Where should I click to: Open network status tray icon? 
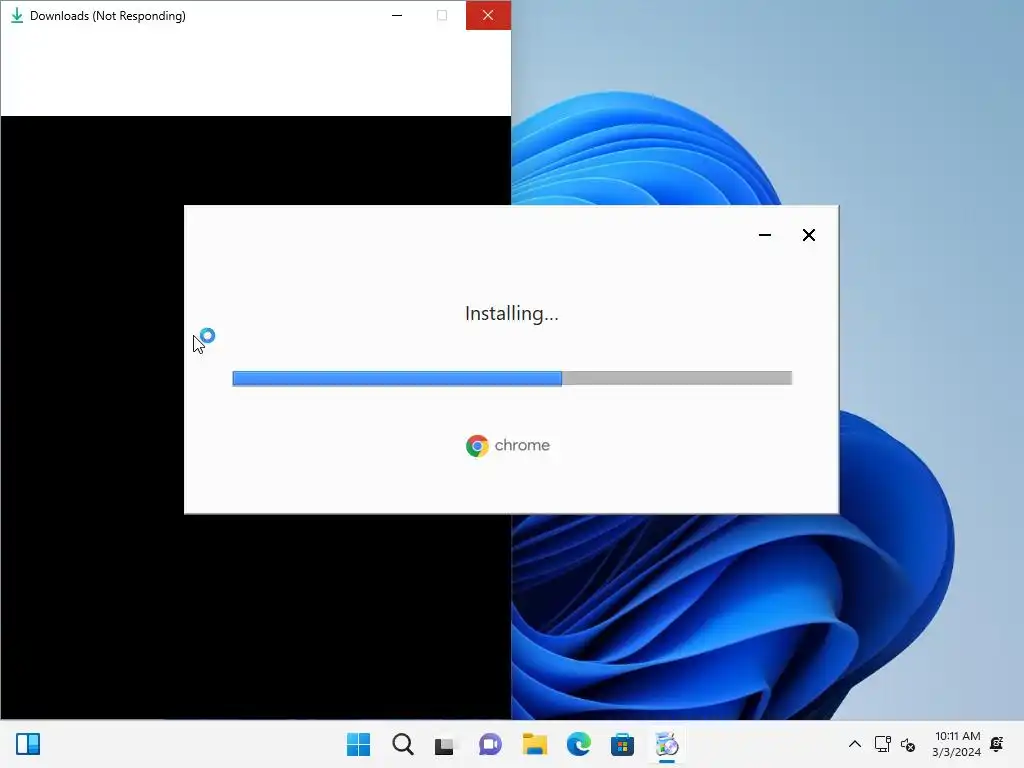point(882,744)
